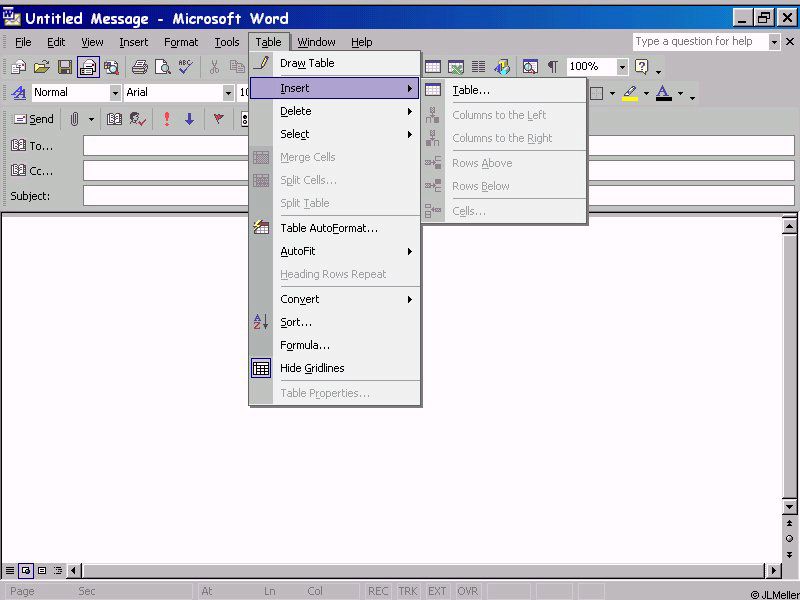This screenshot has height=600, width=800.
Task: Click in the Subject input field
Action: click(x=439, y=196)
